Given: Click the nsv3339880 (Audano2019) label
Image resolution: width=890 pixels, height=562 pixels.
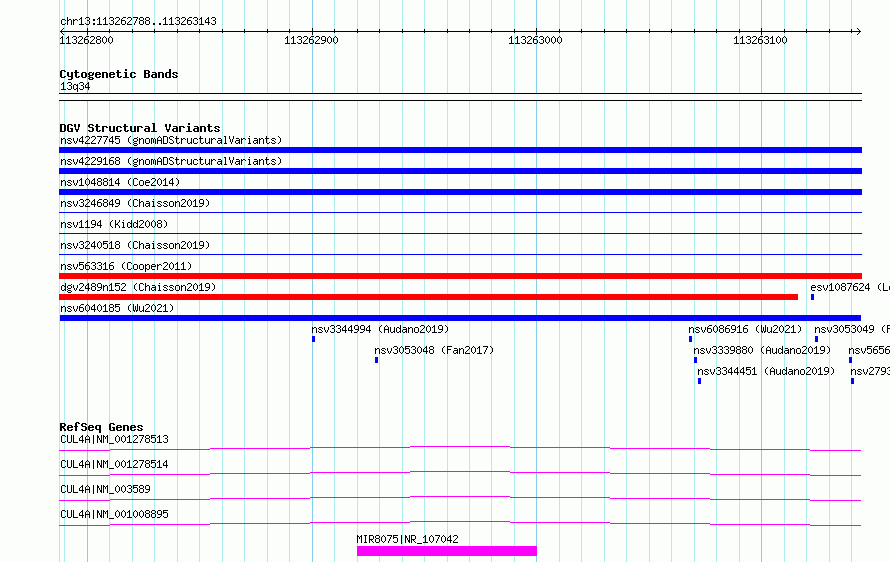Looking at the screenshot, I should coord(762,350).
